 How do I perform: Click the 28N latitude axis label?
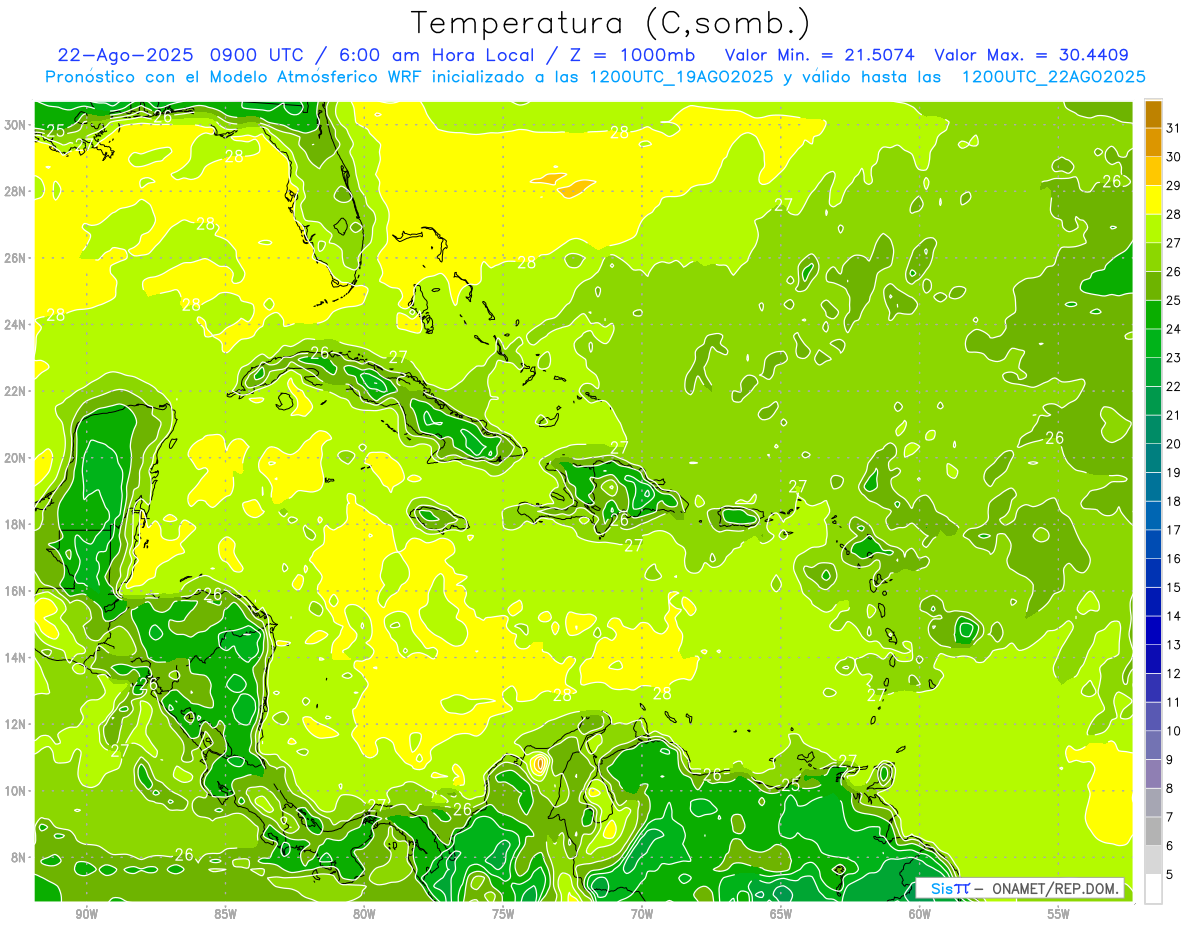tap(16, 191)
